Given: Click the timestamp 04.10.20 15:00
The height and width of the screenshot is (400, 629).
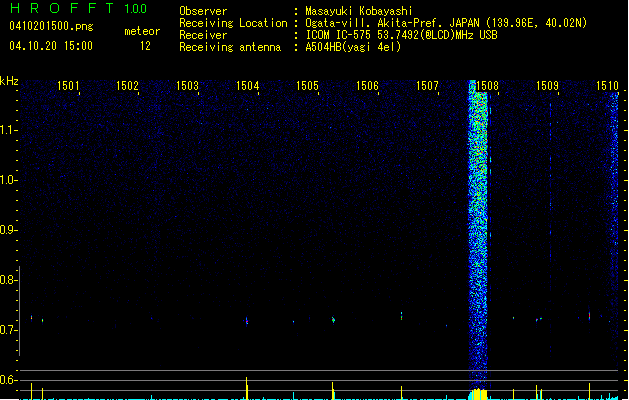Looking at the screenshot, I should 51,46.
